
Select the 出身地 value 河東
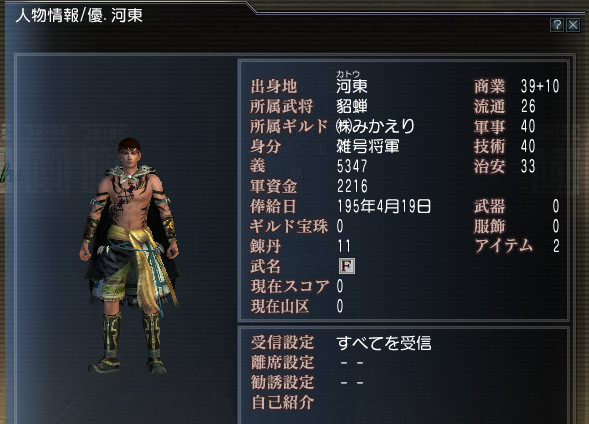click(352, 86)
